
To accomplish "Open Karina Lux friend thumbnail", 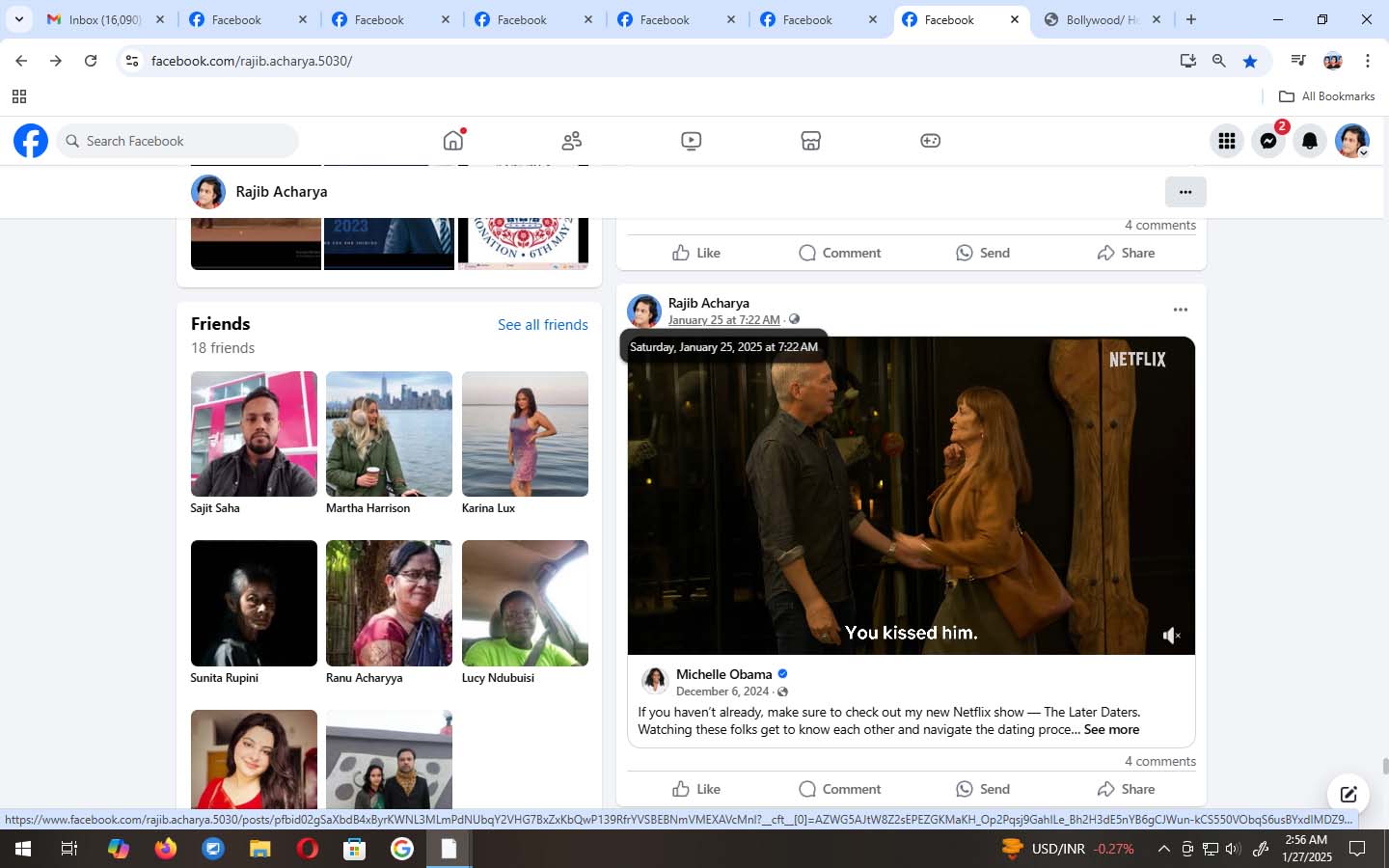I will click(525, 434).
